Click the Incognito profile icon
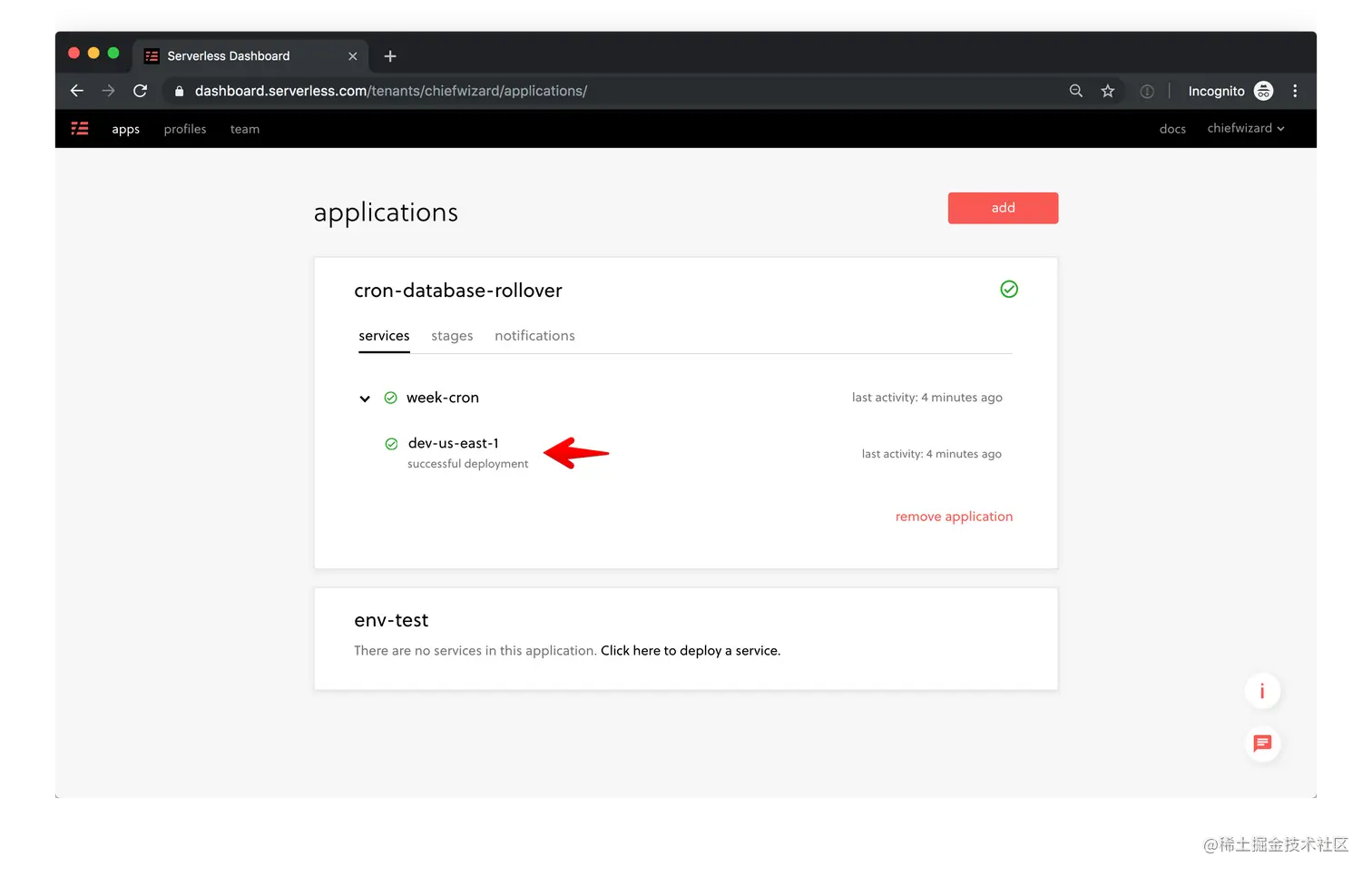Image resolution: width=1372 pixels, height=877 pixels. pyautogui.click(x=1263, y=91)
